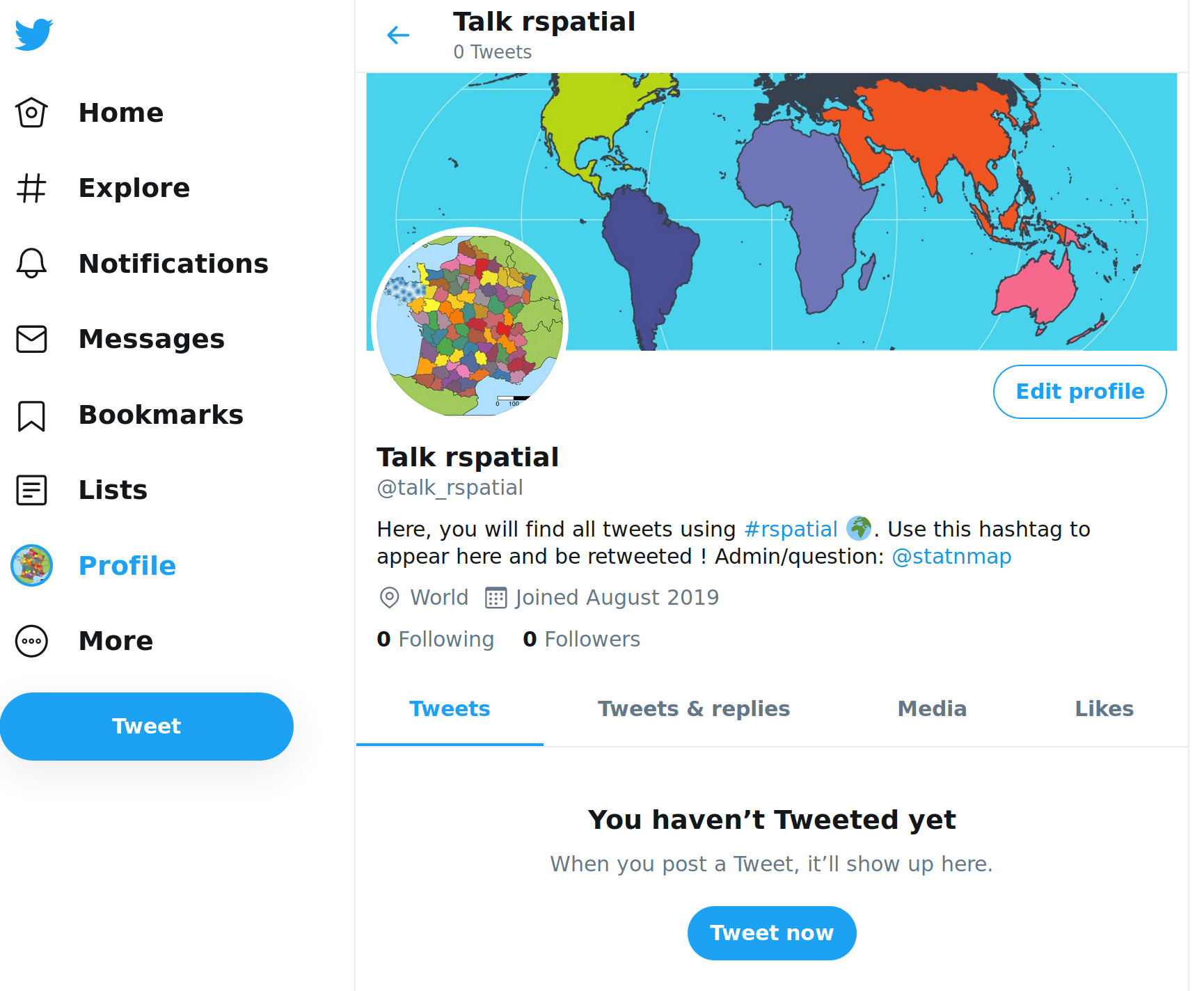View the 0 Followers list
The width and height of the screenshot is (1204, 991).
coord(581,639)
